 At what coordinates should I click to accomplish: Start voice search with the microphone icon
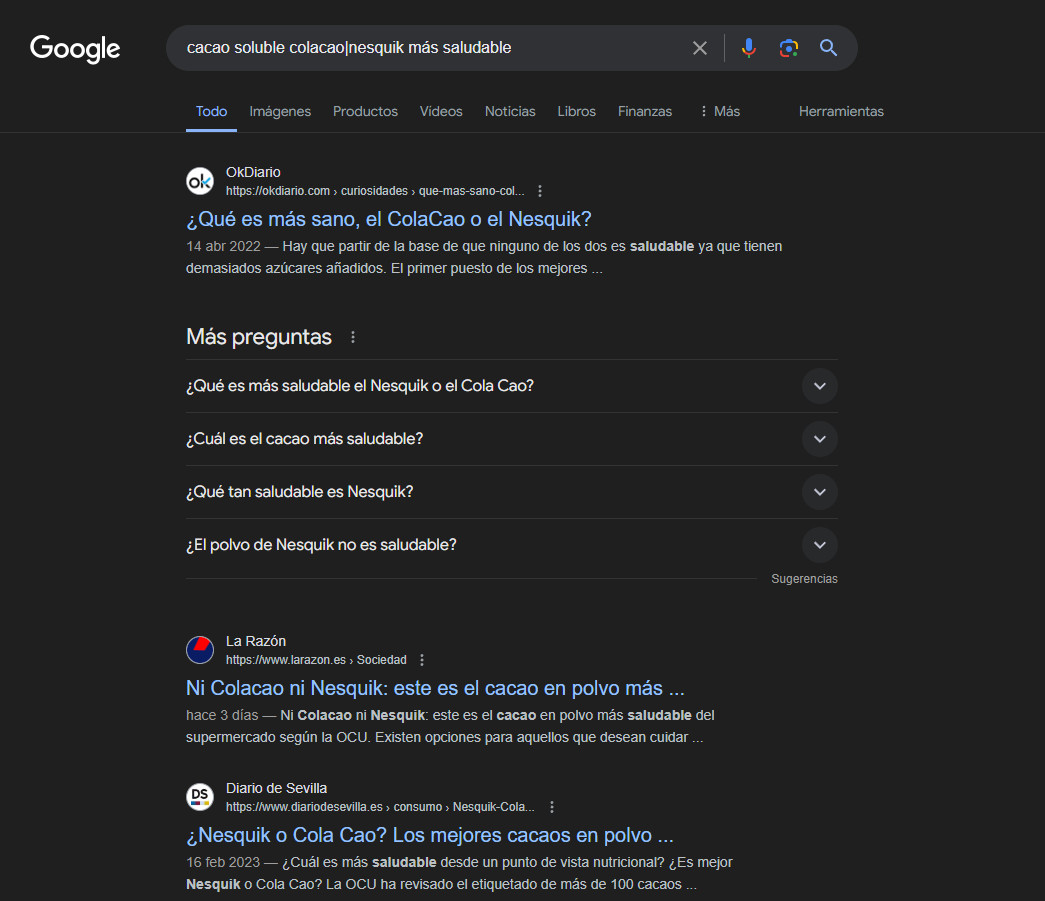748,48
